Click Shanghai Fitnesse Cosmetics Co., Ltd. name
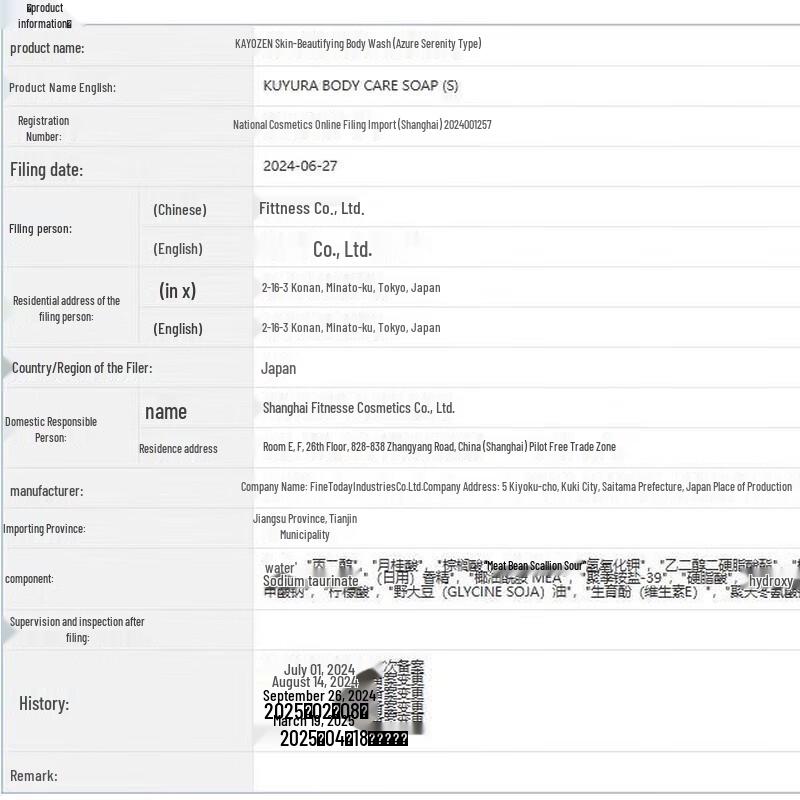Viewport: 800px width, 800px height. [x=358, y=408]
